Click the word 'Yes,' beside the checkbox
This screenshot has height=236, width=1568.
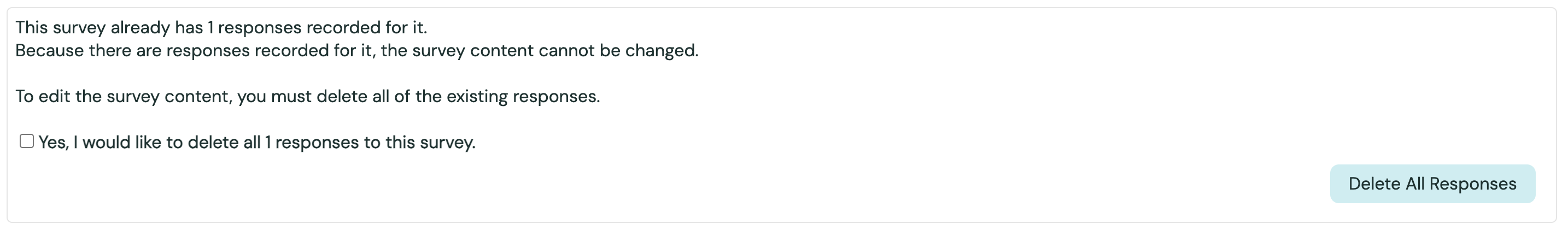54,143
